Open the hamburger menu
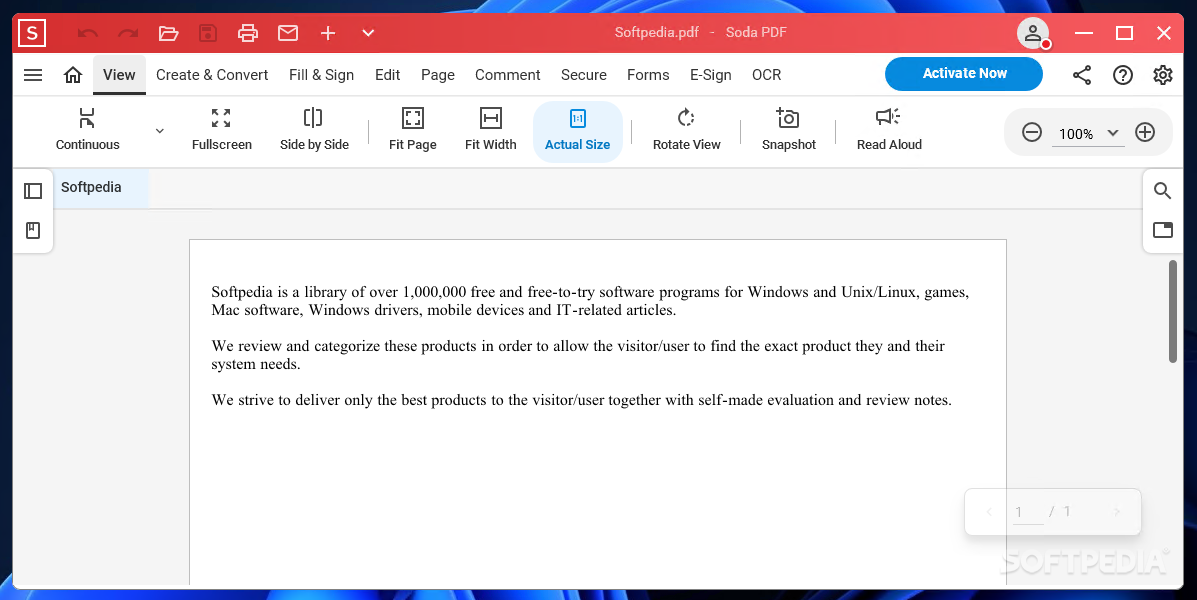The image size is (1197, 600). tap(33, 75)
